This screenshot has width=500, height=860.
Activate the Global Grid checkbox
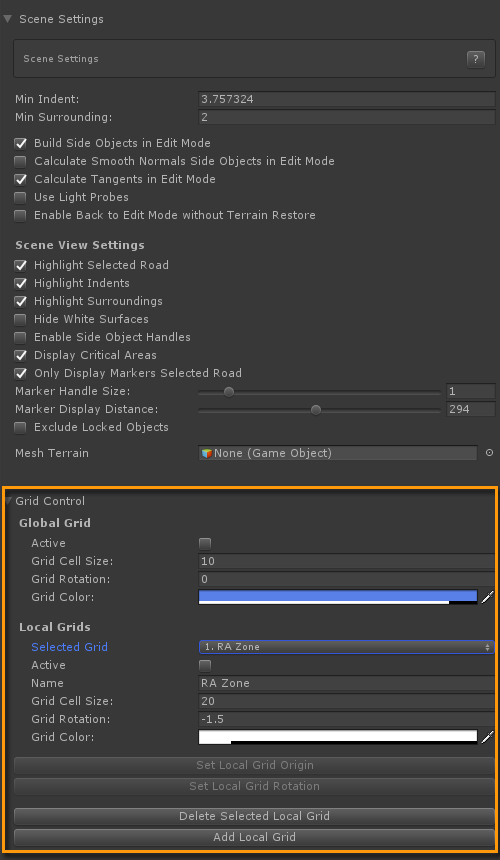pyautogui.click(x=205, y=544)
